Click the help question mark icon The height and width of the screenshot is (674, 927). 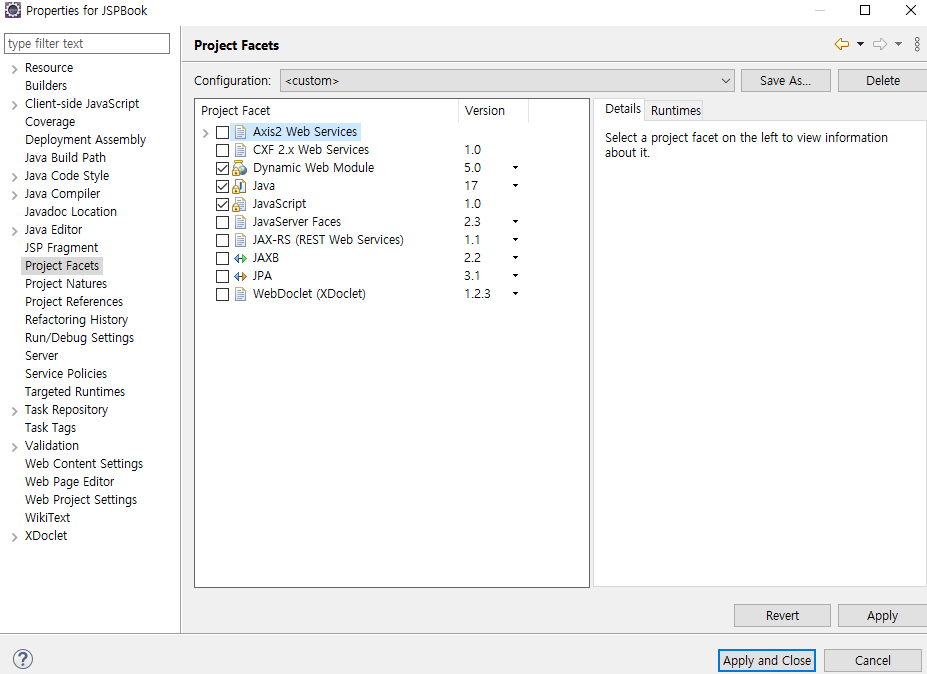22,659
